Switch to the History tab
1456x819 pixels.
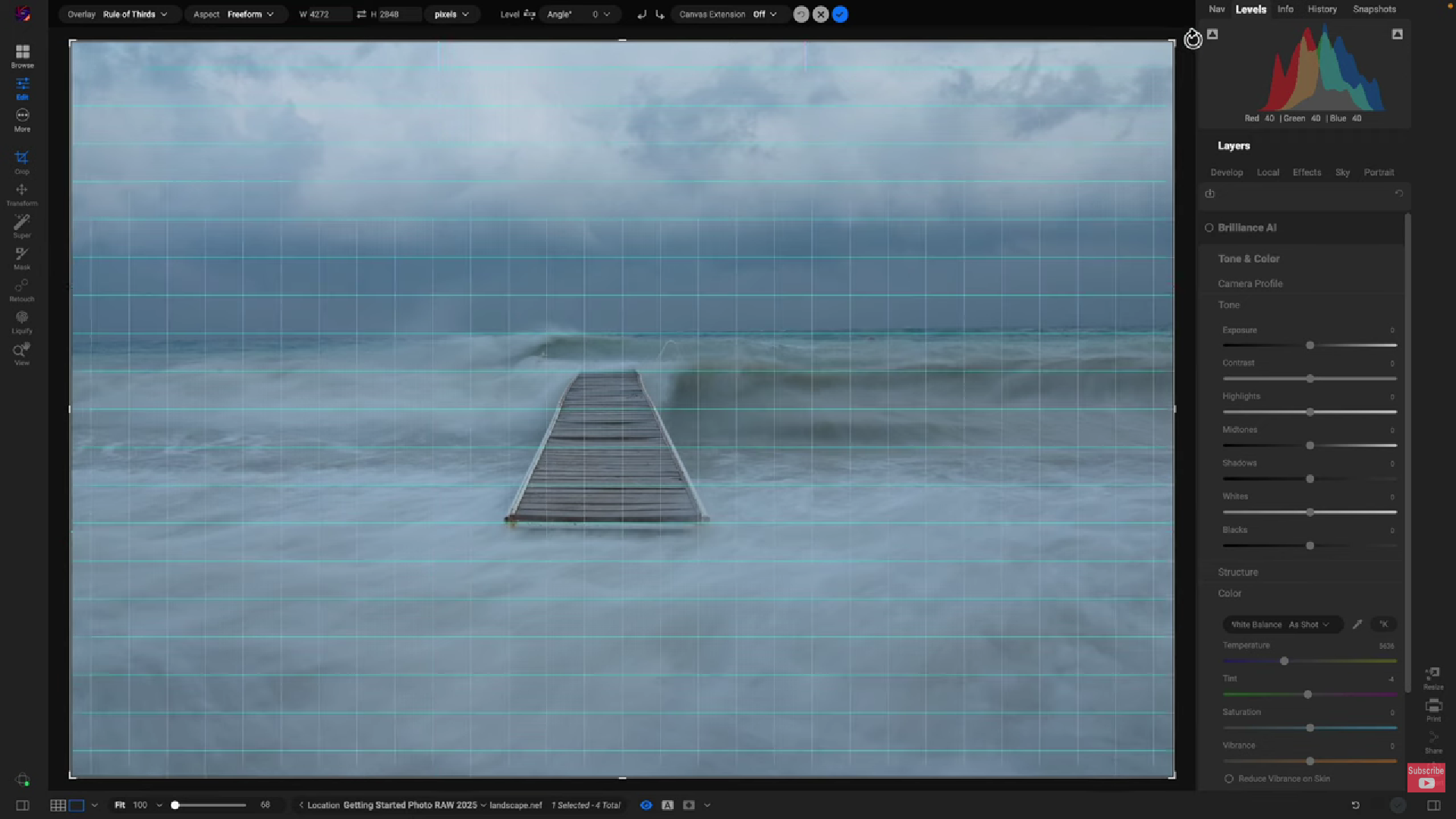click(1322, 9)
